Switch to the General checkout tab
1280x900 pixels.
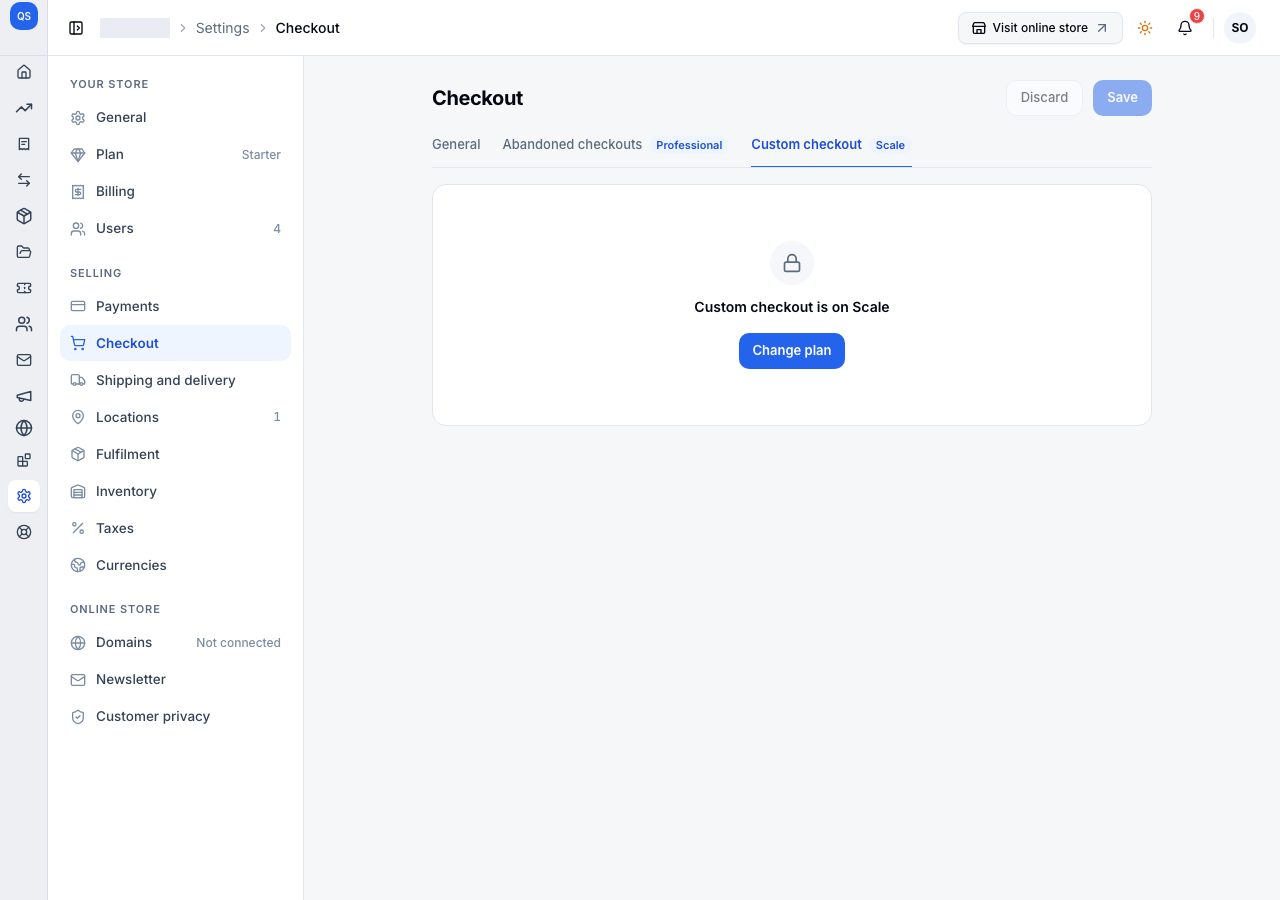456,144
